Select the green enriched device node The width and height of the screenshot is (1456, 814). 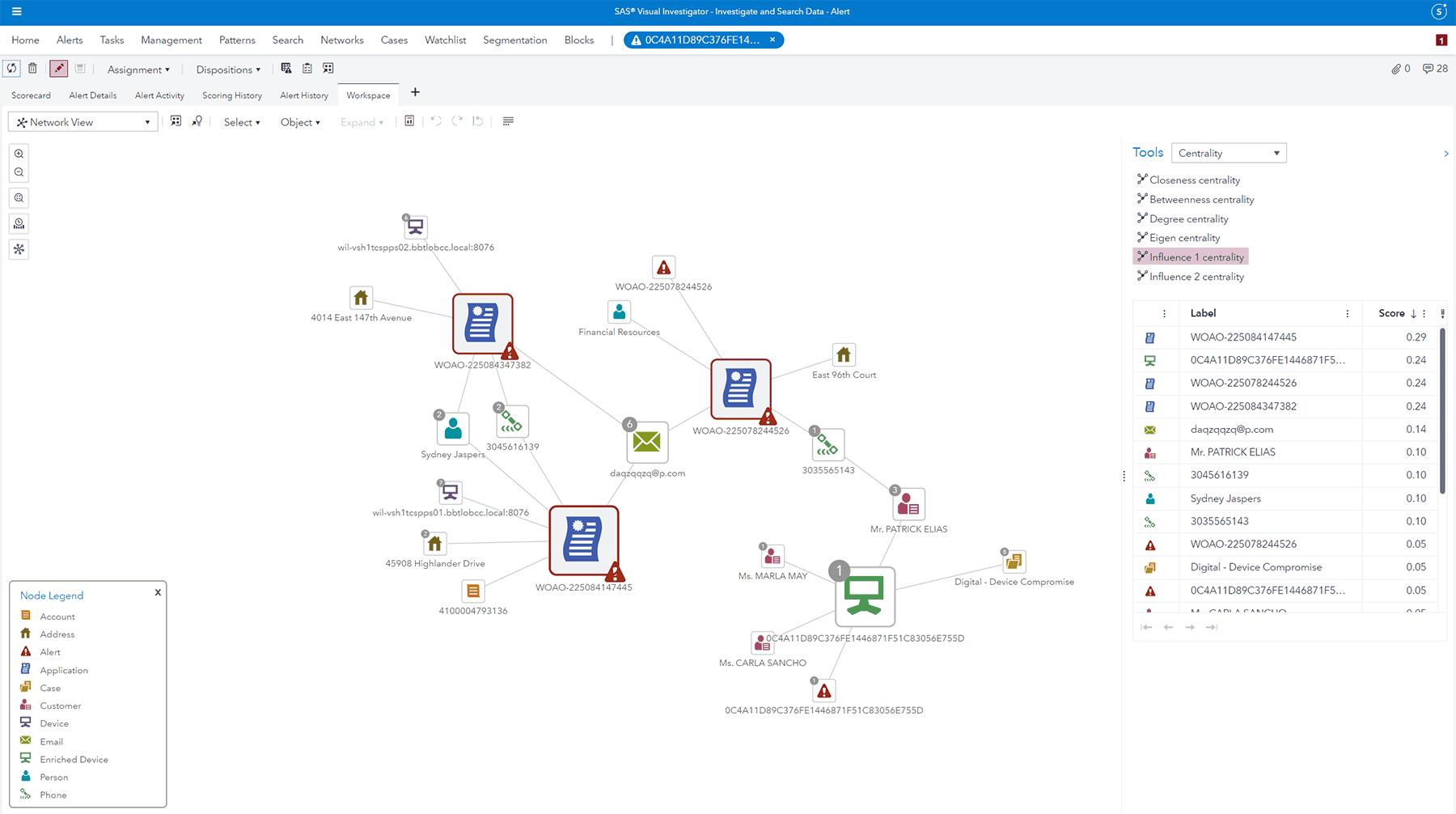point(865,597)
